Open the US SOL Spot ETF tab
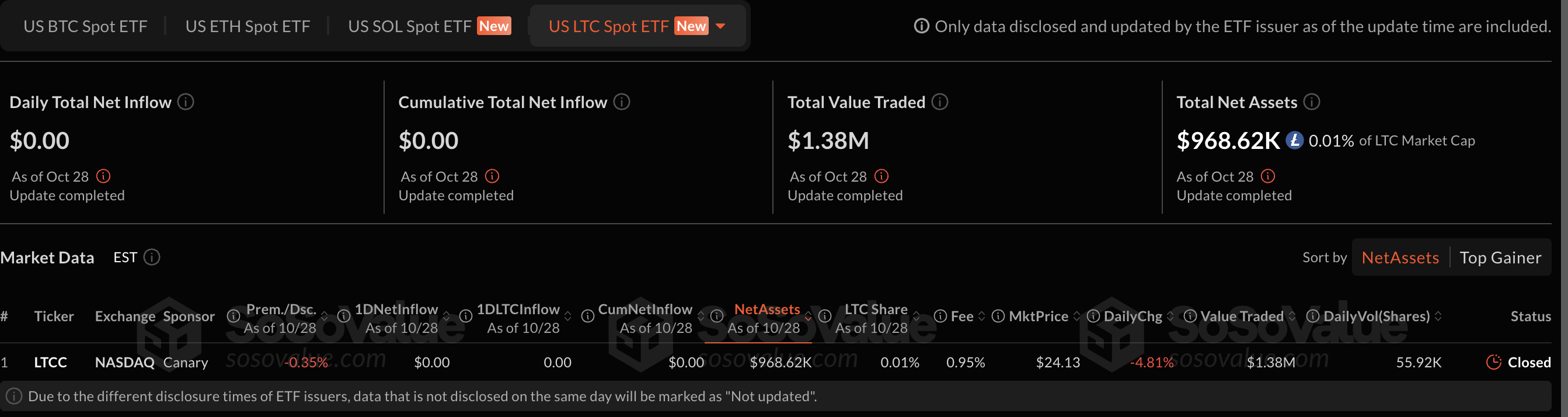The height and width of the screenshot is (417, 1568). click(410, 26)
